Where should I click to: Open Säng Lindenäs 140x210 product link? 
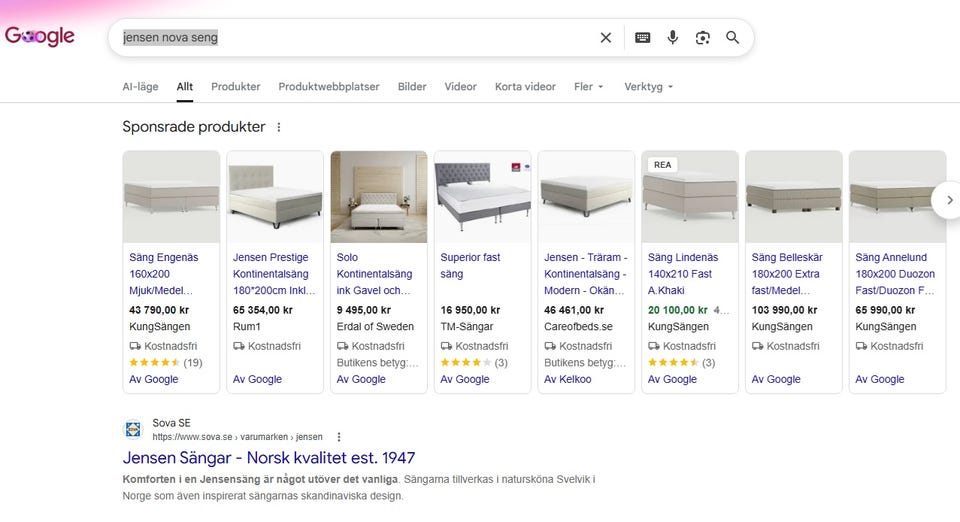[x=683, y=274]
